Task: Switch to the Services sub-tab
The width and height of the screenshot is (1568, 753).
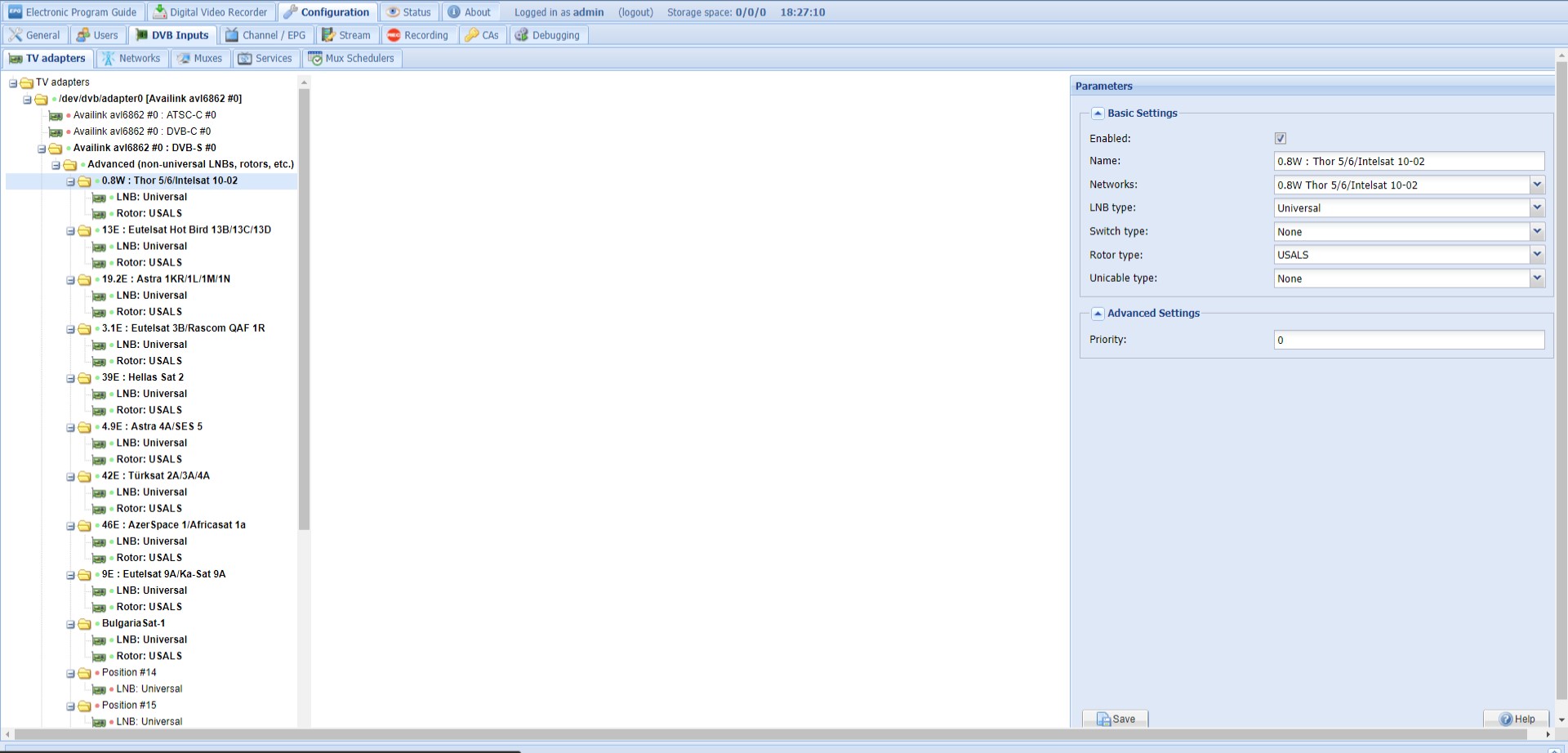Action: click(x=265, y=58)
